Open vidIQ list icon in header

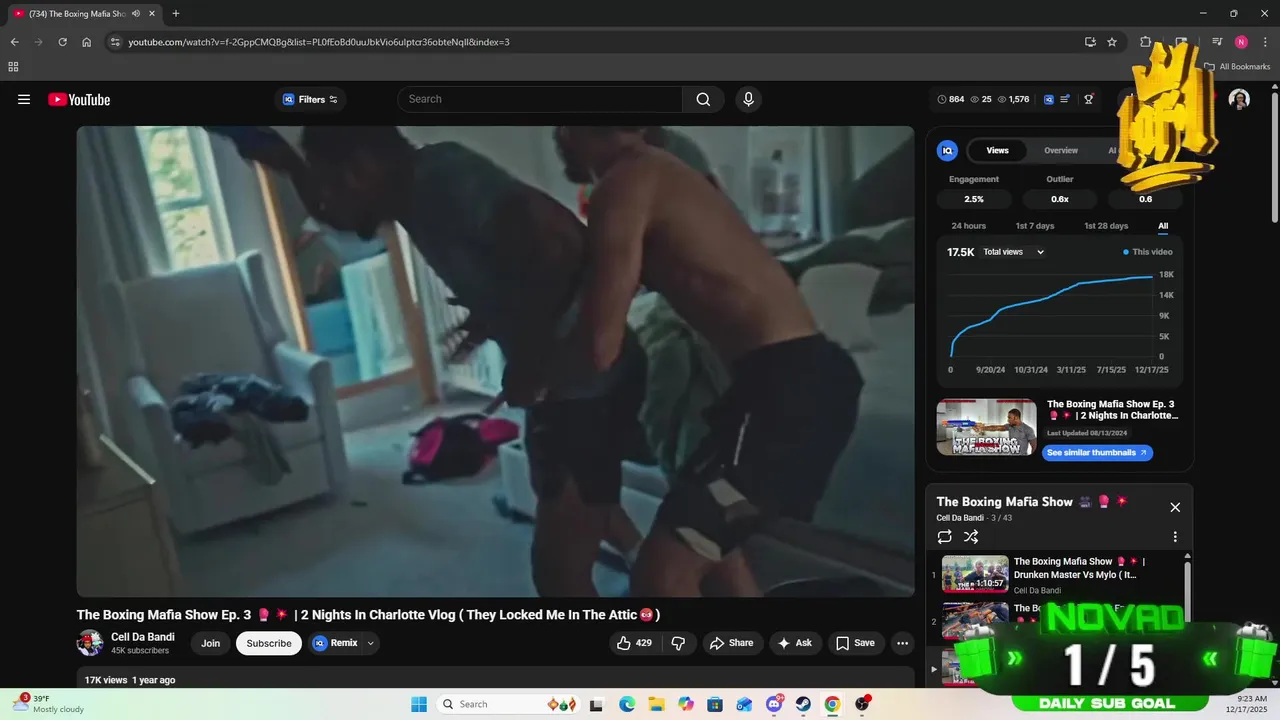pyautogui.click(x=1065, y=99)
